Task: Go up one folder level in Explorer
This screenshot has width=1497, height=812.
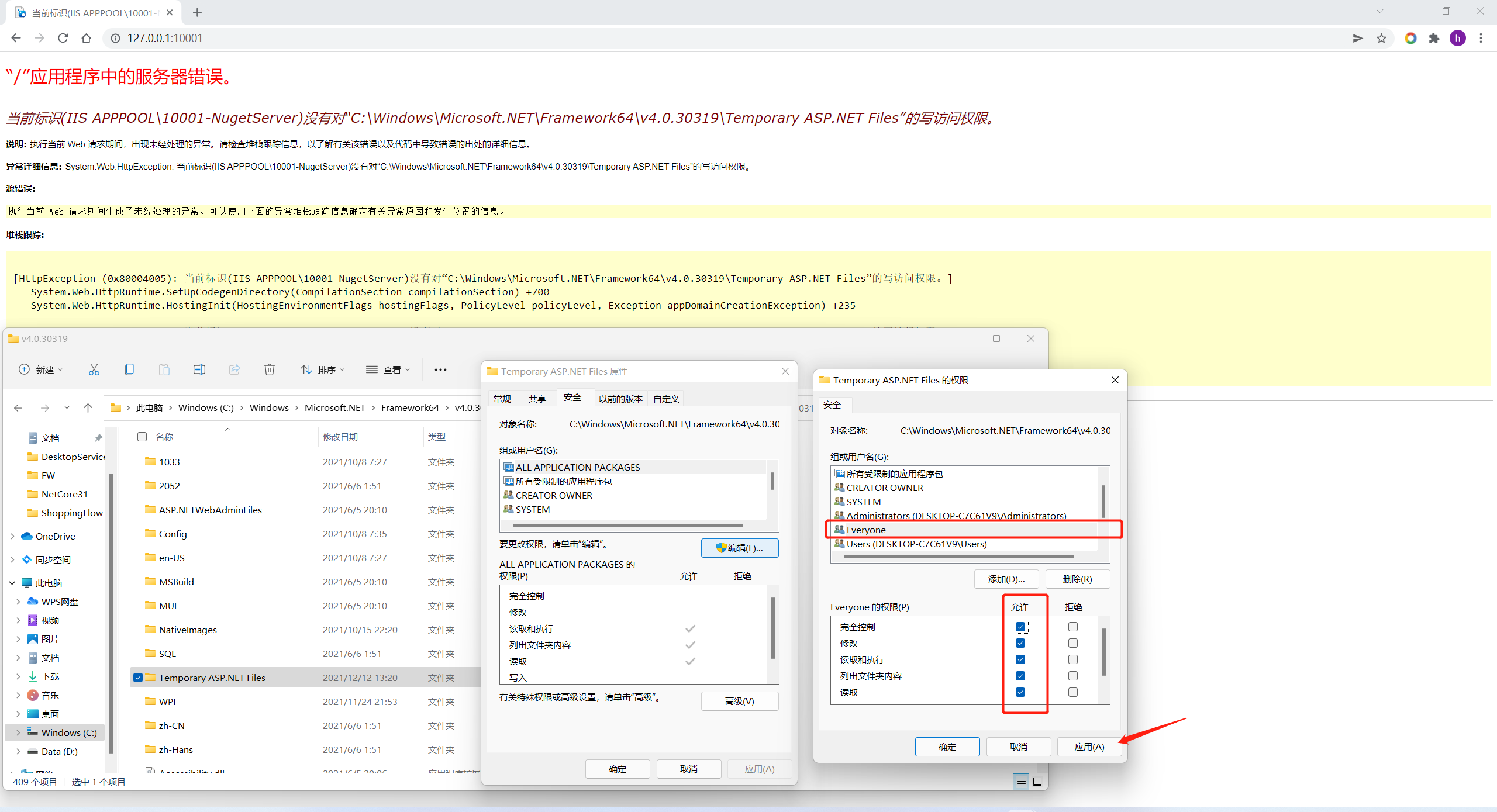Action: coord(88,407)
